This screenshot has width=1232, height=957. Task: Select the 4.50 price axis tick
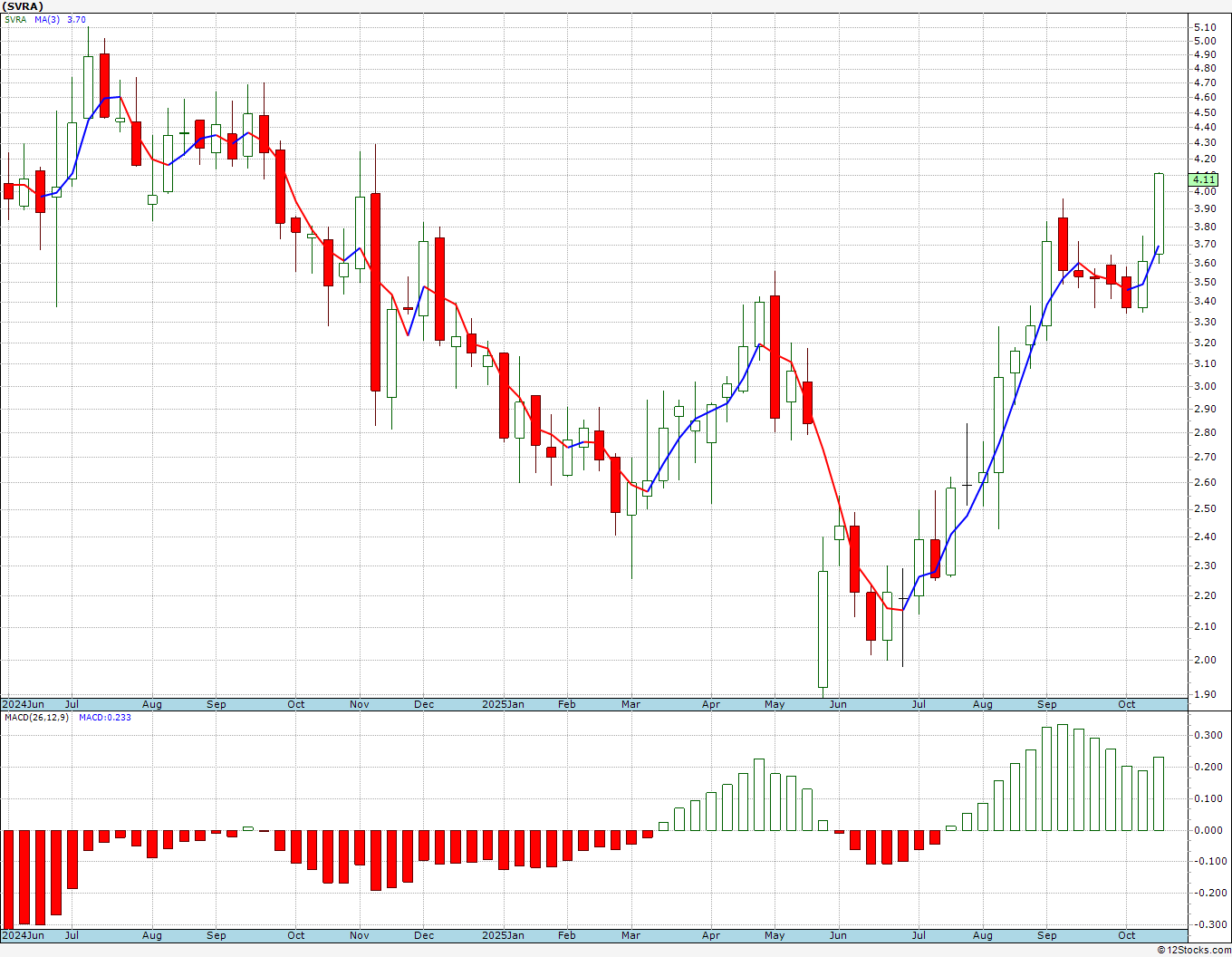1205,112
